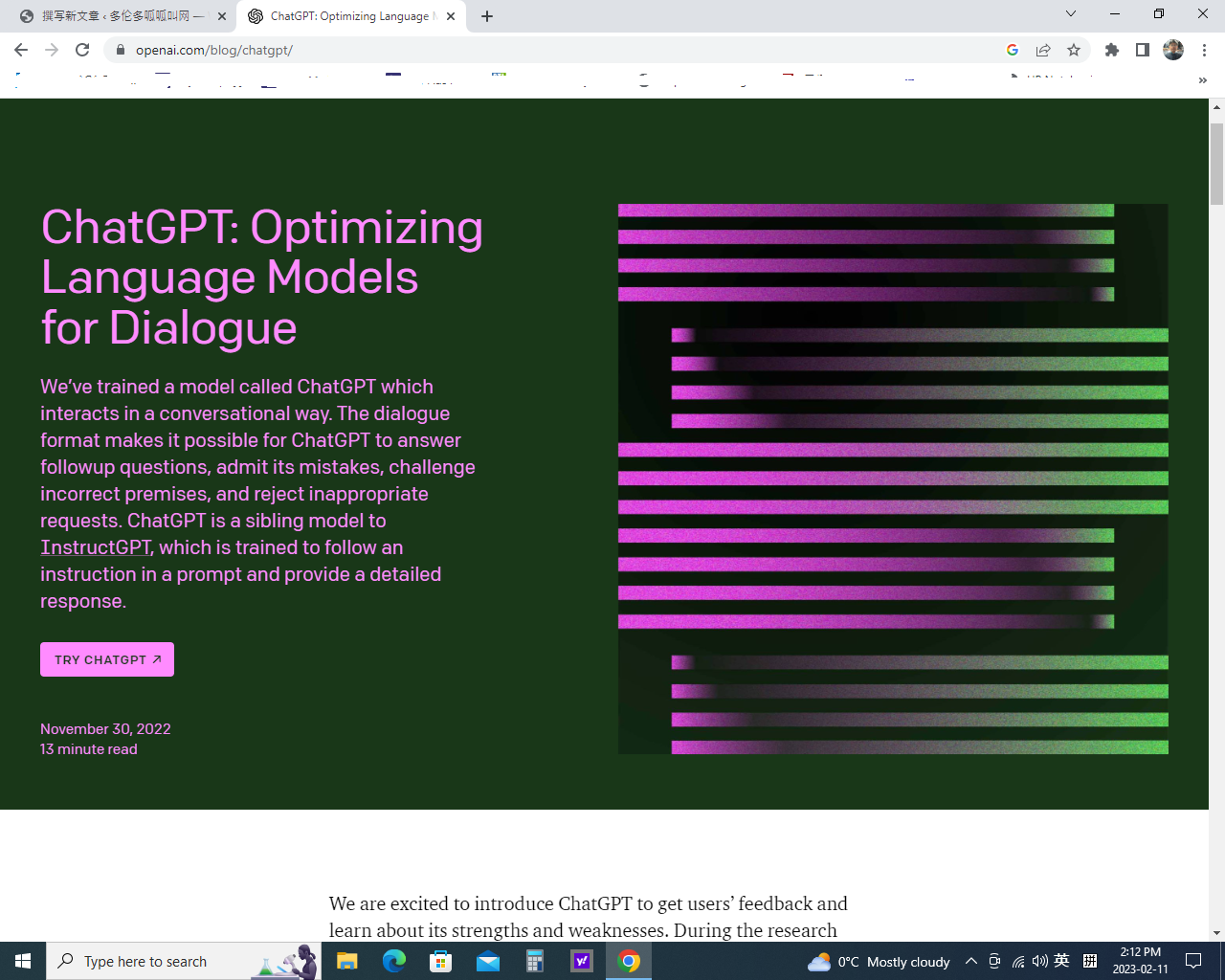This screenshot has height=980, width=1225.
Task: Click the November 30, 2022 date
Action: pos(105,728)
